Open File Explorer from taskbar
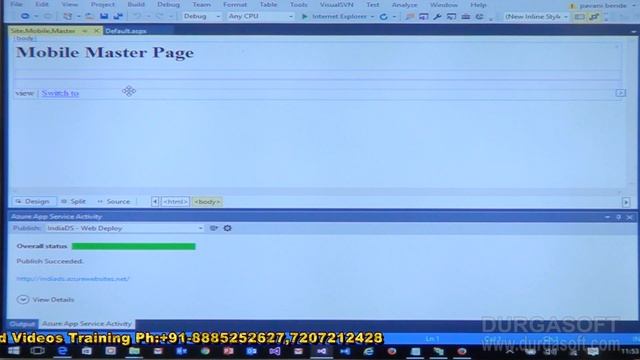The height and width of the screenshot is (360, 640). pos(134,351)
